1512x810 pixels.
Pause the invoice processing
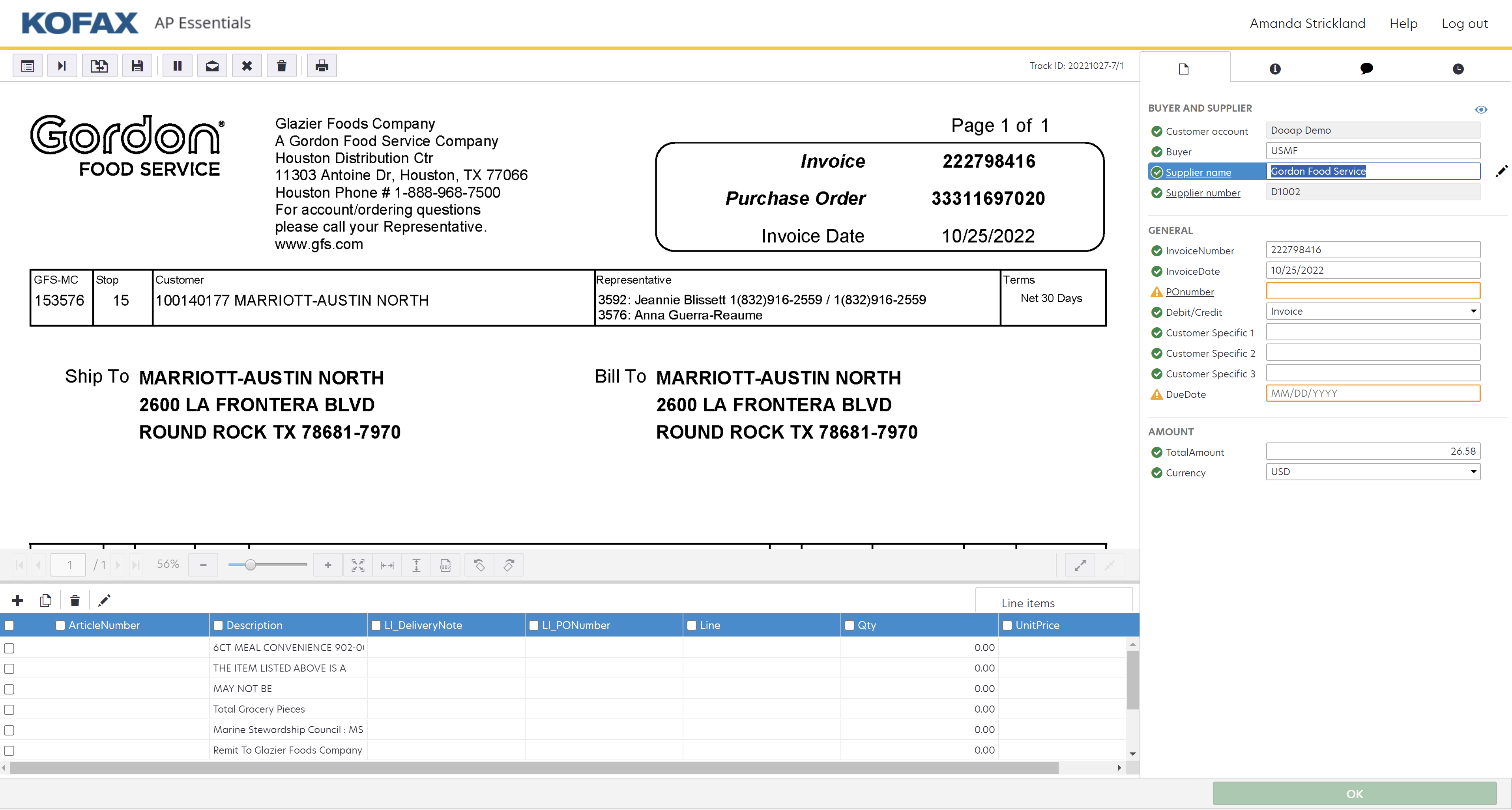(177, 66)
